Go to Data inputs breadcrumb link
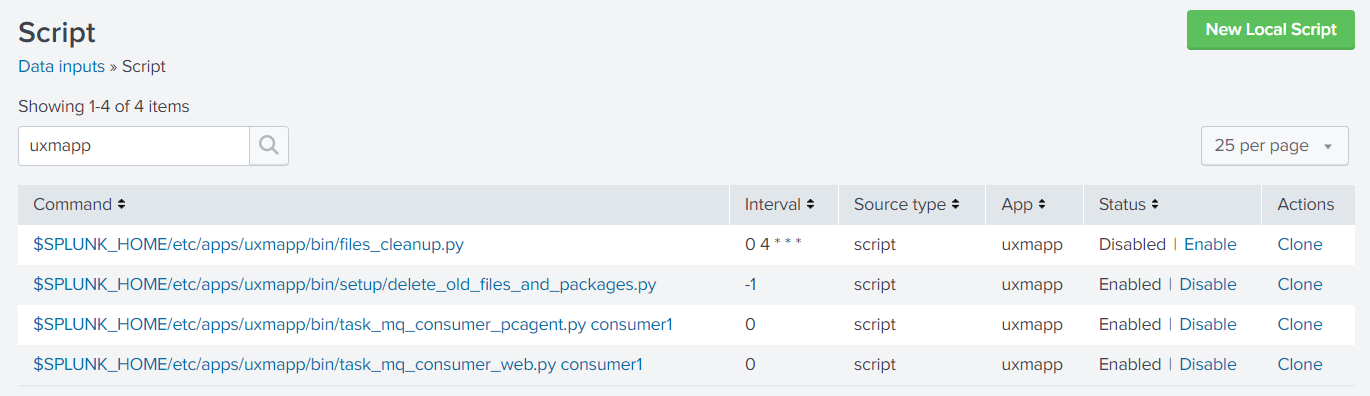Viewport: 1370px width, 396px height. coord(61,67)
